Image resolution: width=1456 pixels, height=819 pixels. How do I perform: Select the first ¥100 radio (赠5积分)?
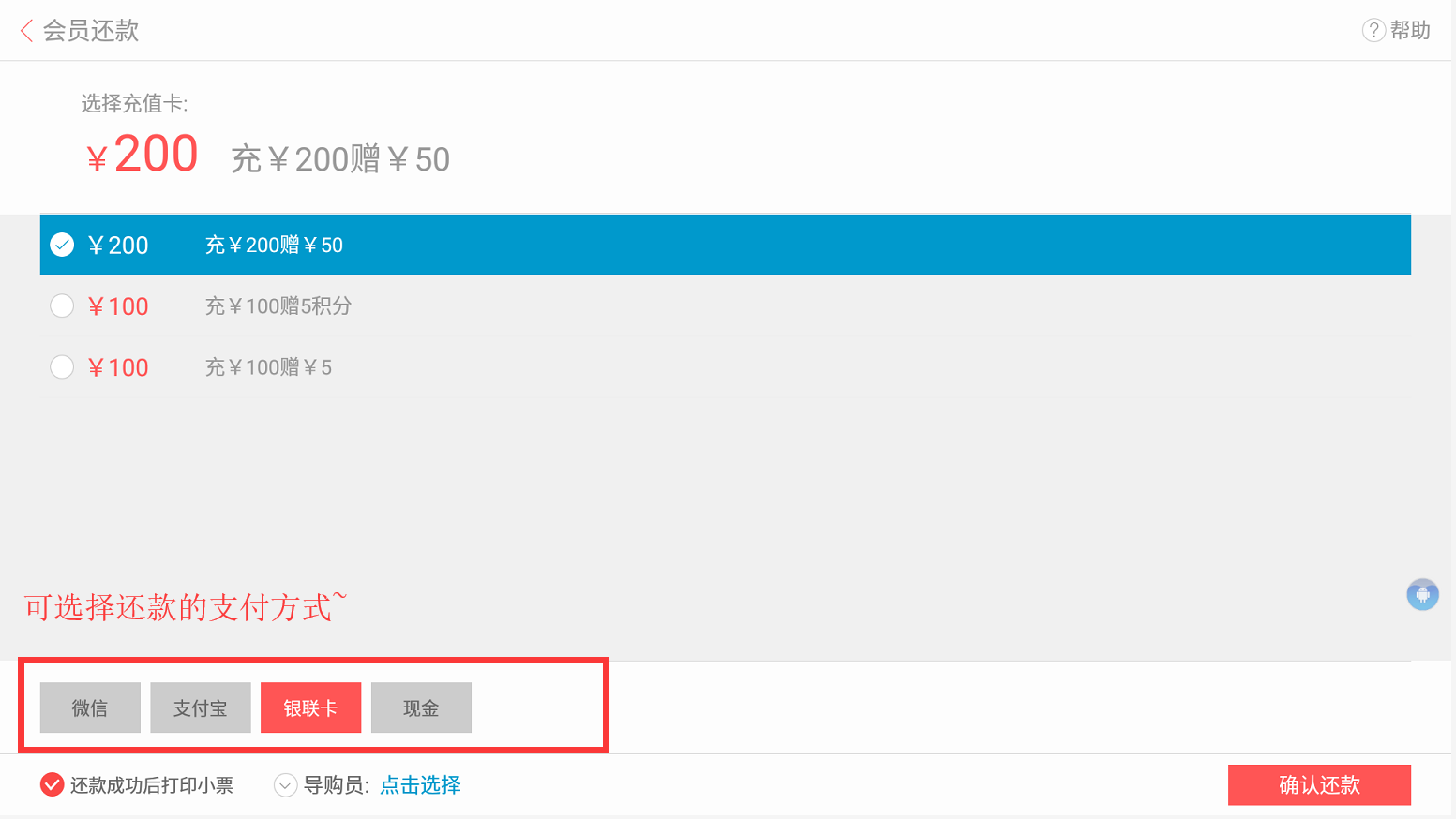click(x=62, y=305)
